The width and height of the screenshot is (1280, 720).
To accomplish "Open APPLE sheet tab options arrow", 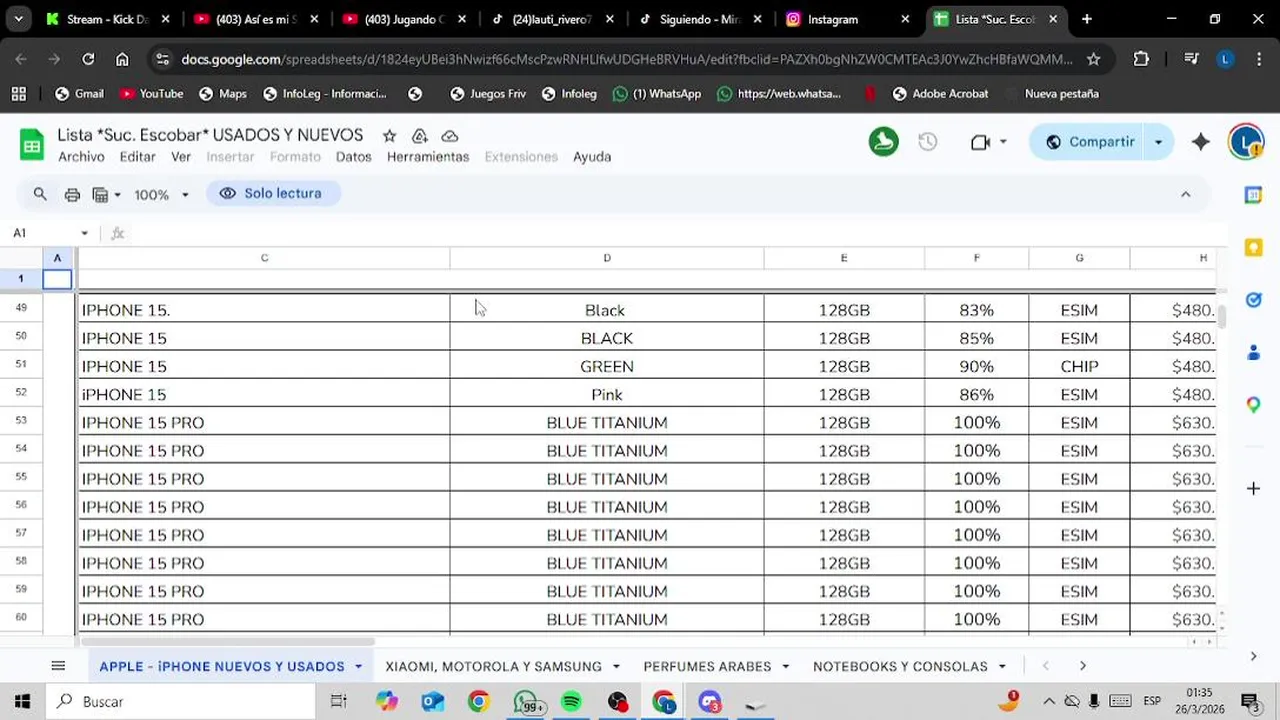I will pos(358,666).
